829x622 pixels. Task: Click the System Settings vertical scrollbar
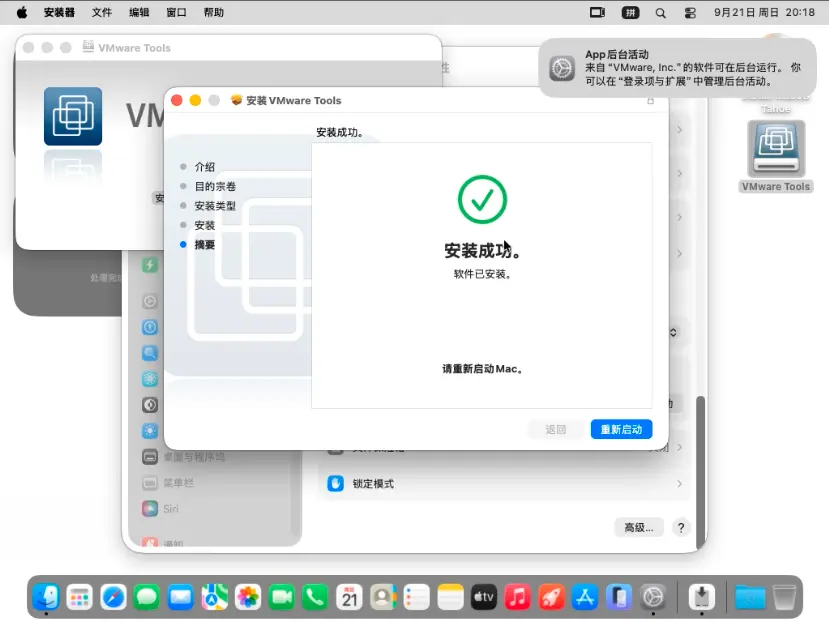click(701, 471)
